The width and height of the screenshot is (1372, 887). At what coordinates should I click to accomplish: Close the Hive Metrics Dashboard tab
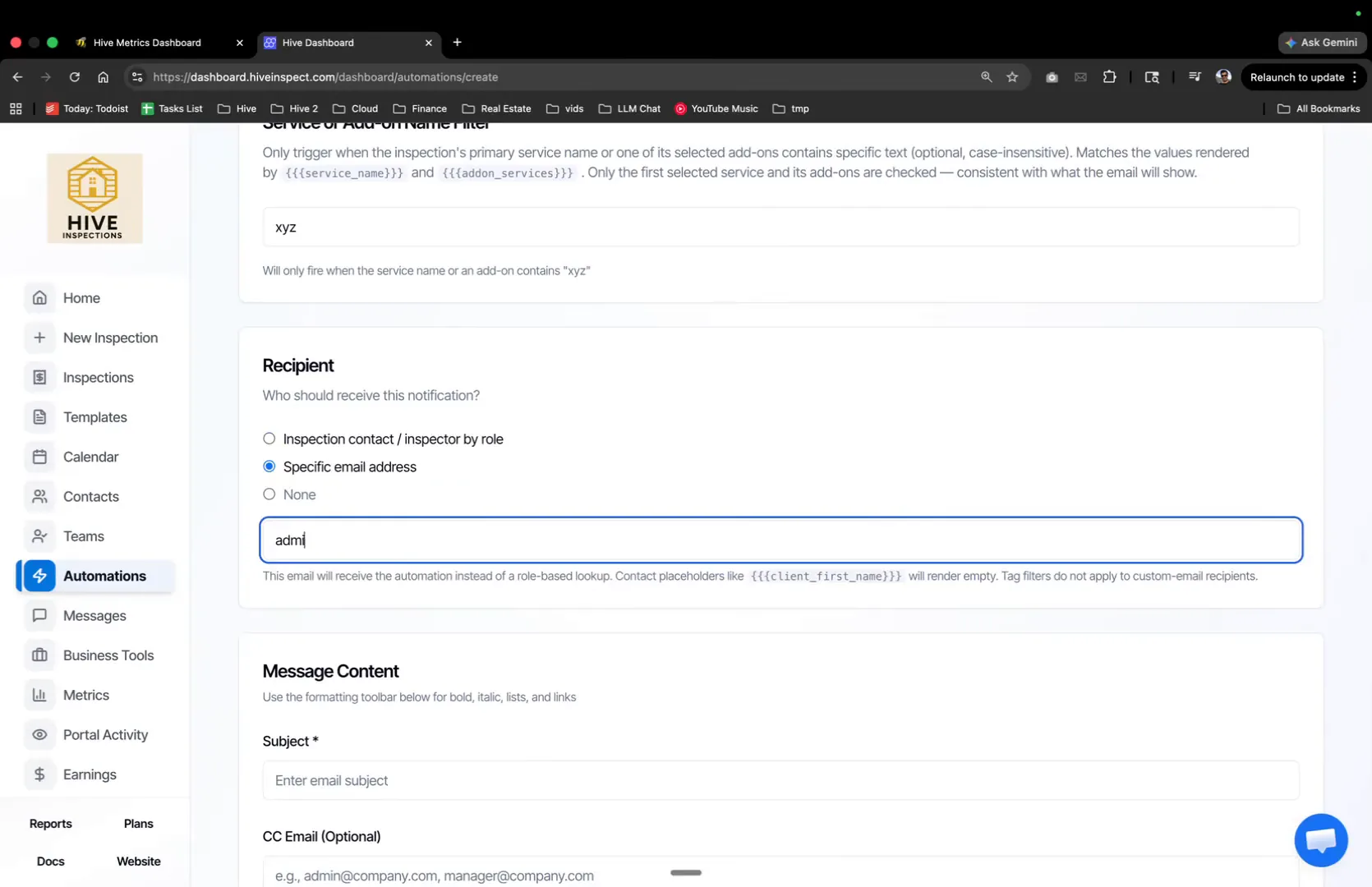point(240,43)
